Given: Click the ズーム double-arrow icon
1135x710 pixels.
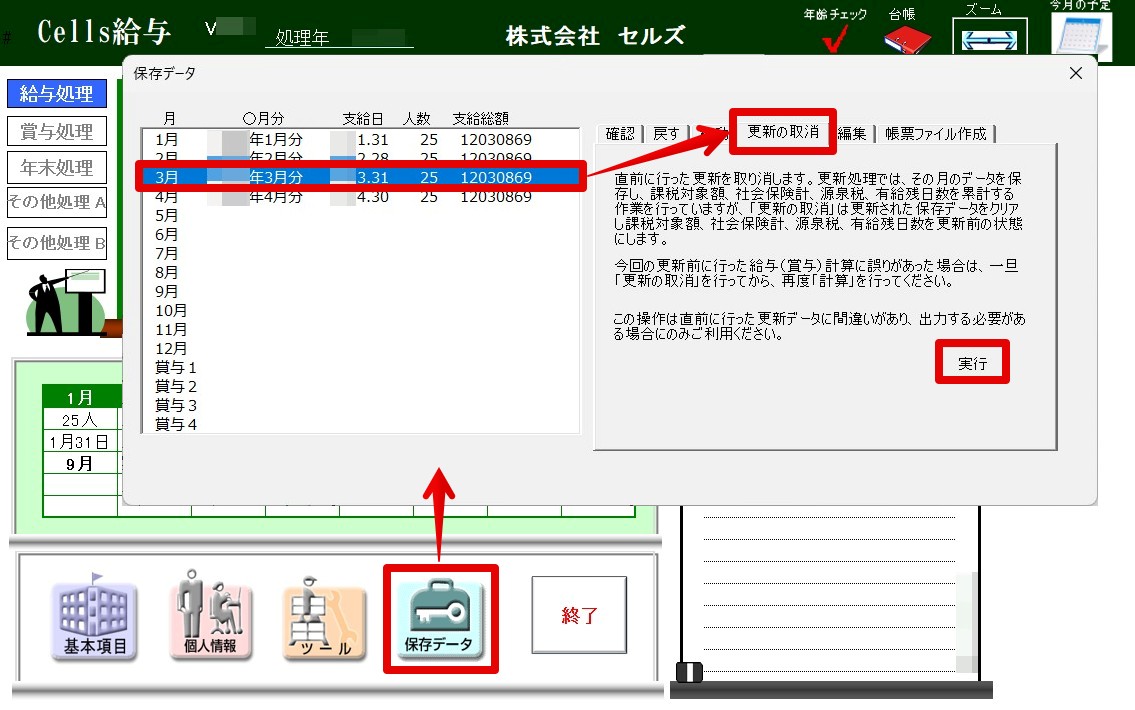Looking at the screenshot, I should pos(990,38).
